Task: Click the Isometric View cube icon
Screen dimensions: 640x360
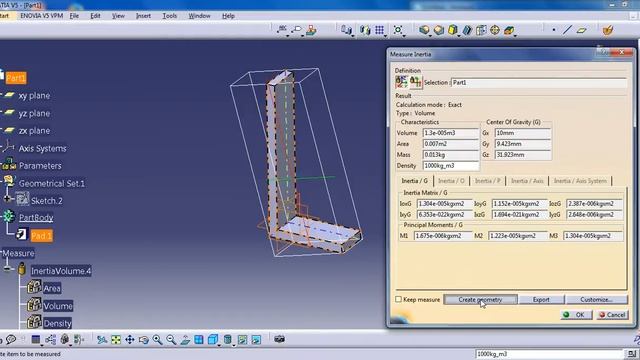Action: pyautogui.click(x=212, y=340)
